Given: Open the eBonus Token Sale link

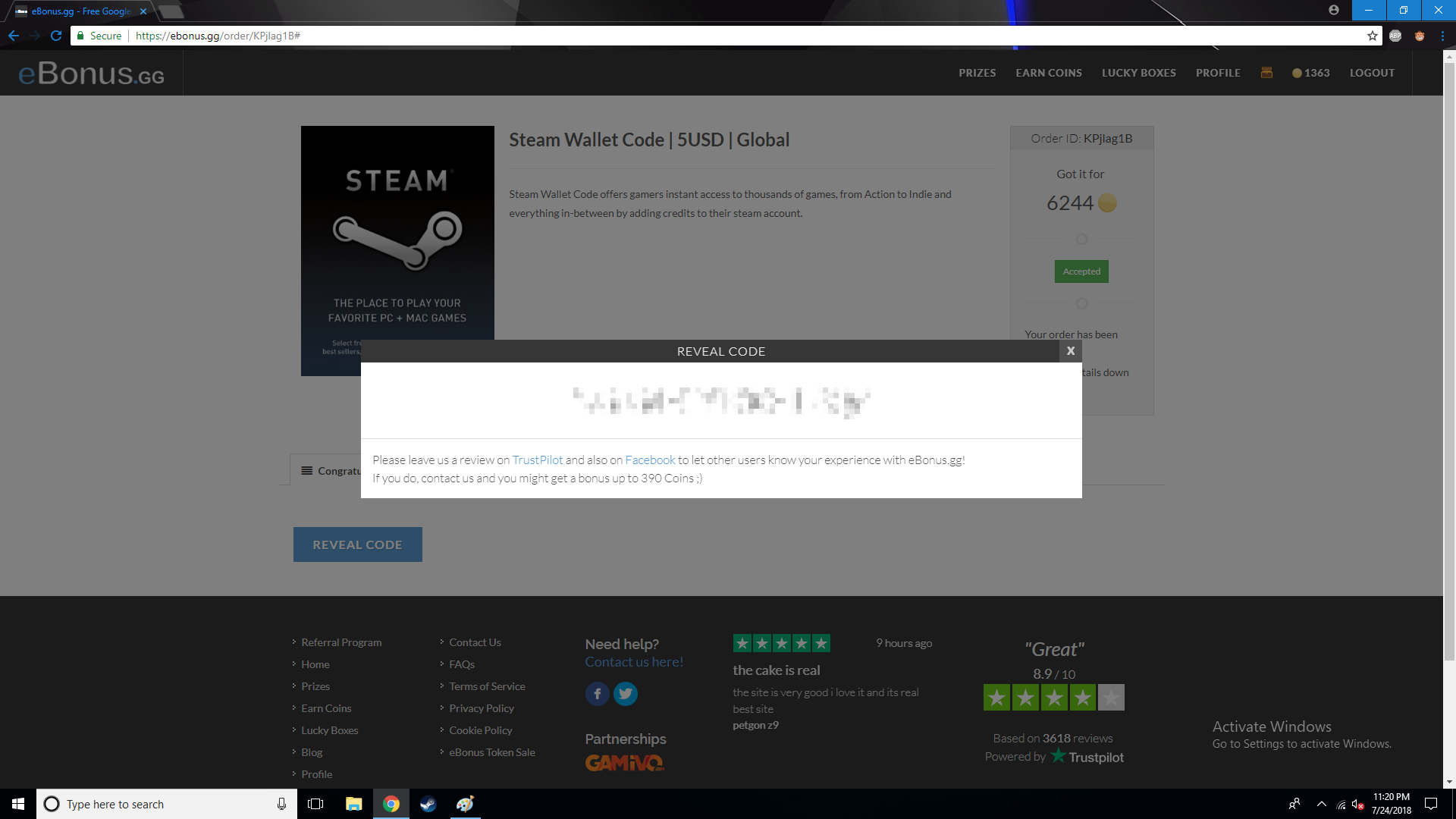Looking at the screenshot, I should (x=491, y=752).
